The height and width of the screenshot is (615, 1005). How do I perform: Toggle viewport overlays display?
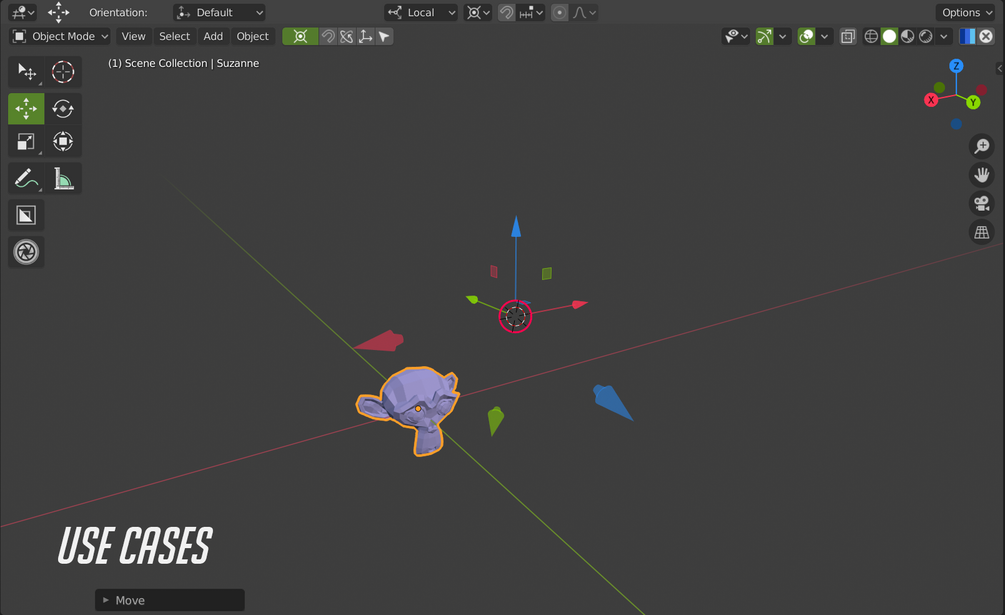pos(807,37)
